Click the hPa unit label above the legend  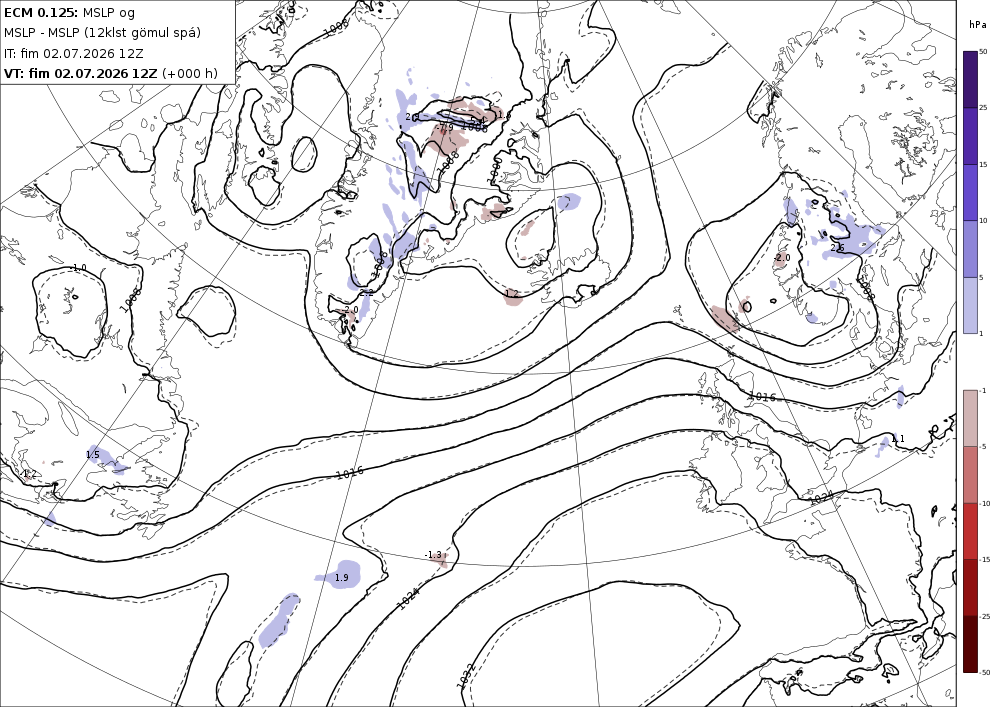coord(977,25)
